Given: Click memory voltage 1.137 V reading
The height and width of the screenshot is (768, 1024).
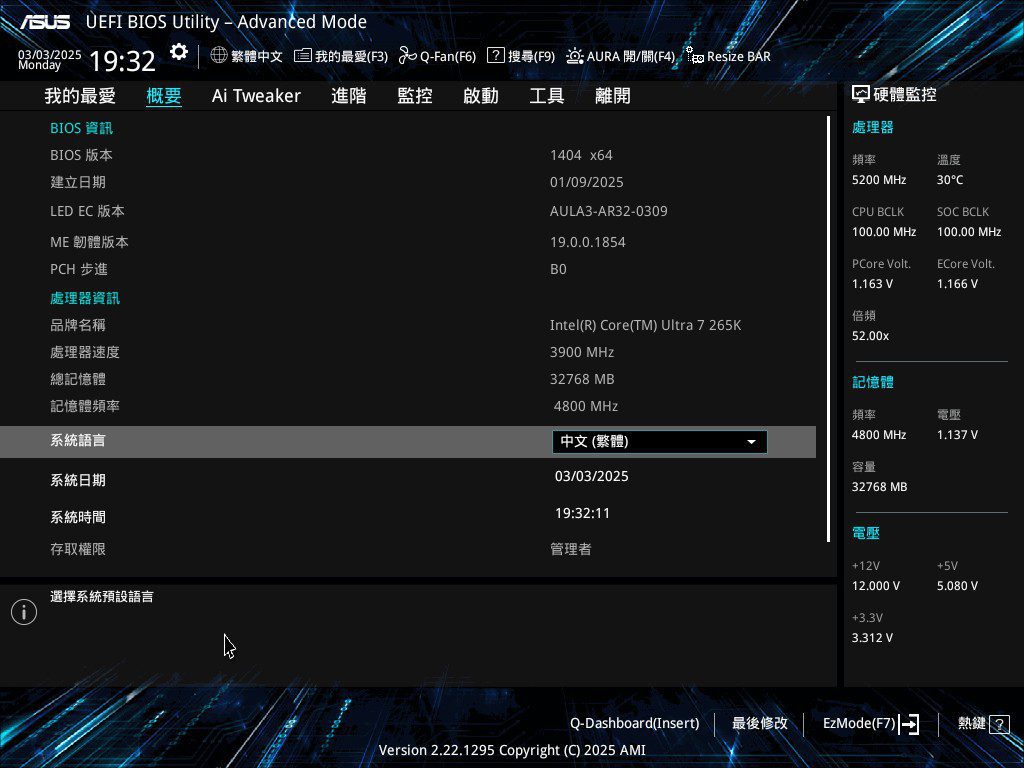Looking at the screenshot, I should [957, 434].
